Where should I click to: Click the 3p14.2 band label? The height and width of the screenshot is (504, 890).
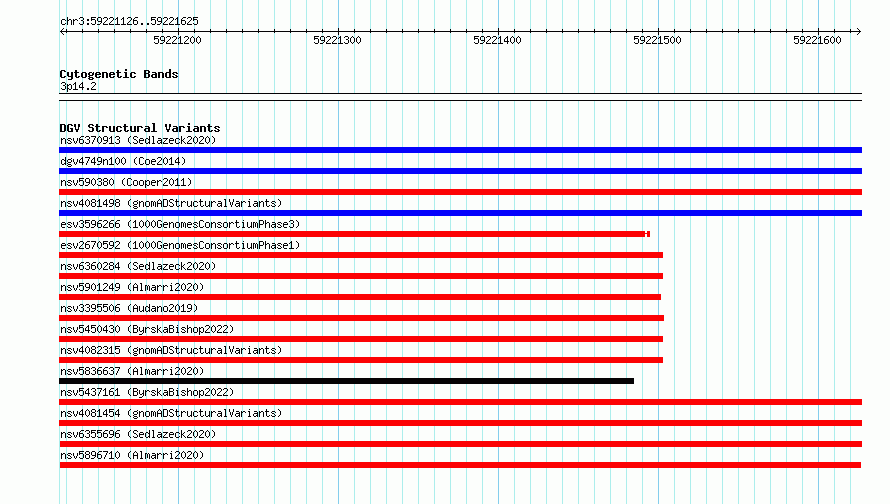pos(78,86)
